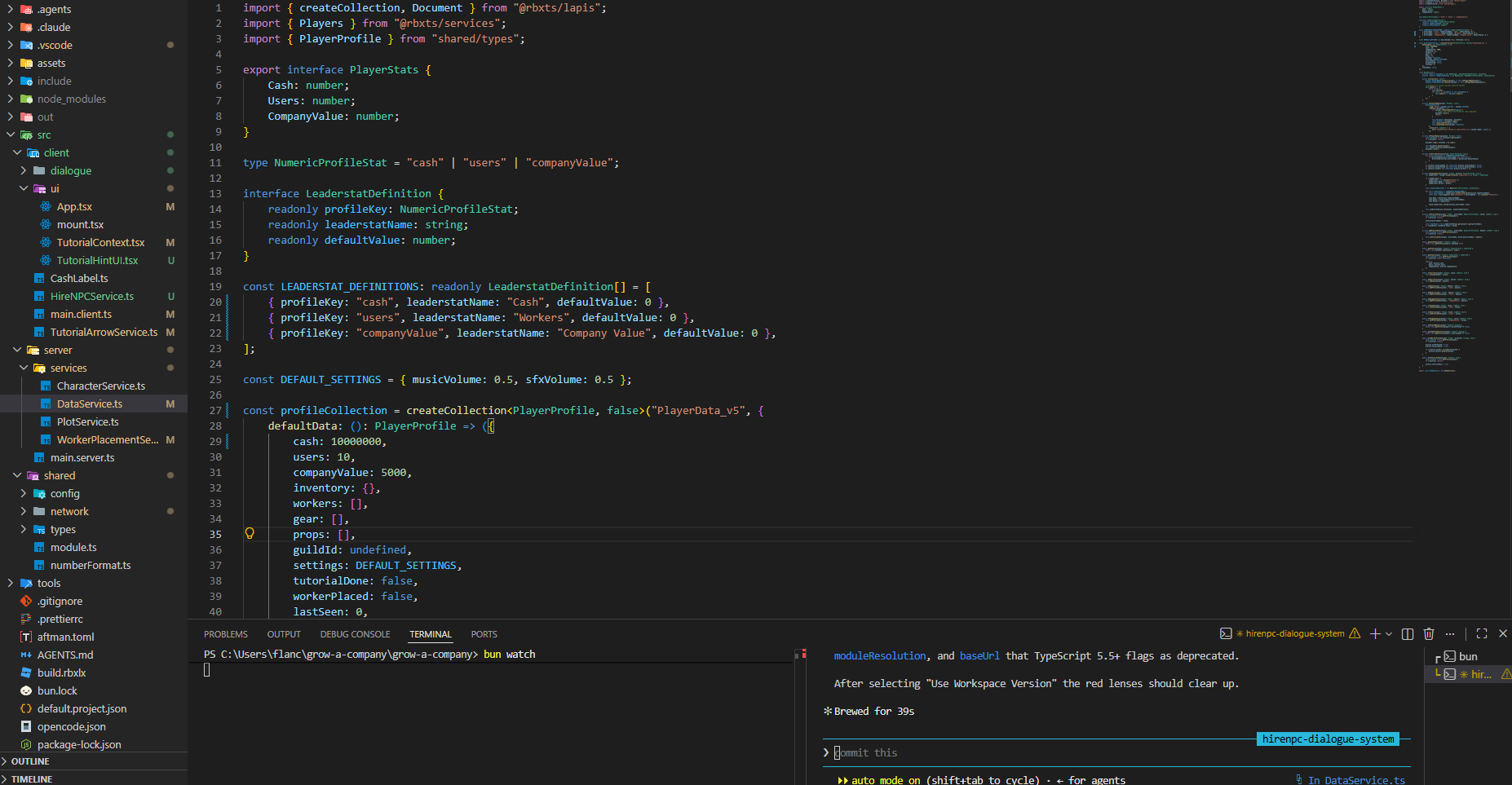
Task: Open CharacterService.ts file
Action: (101, 386)
